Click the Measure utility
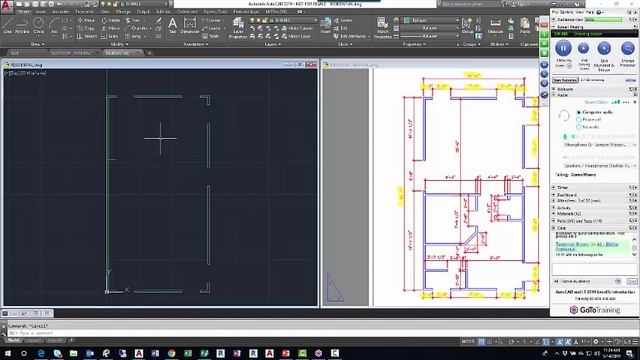The image size is (640, 360). pyautogui.click(x=495, y=26)
